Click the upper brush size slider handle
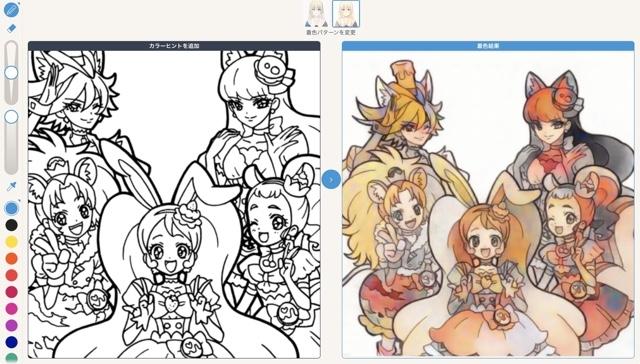640x364 pixels. pyautogui.click(x=11, y=73)
